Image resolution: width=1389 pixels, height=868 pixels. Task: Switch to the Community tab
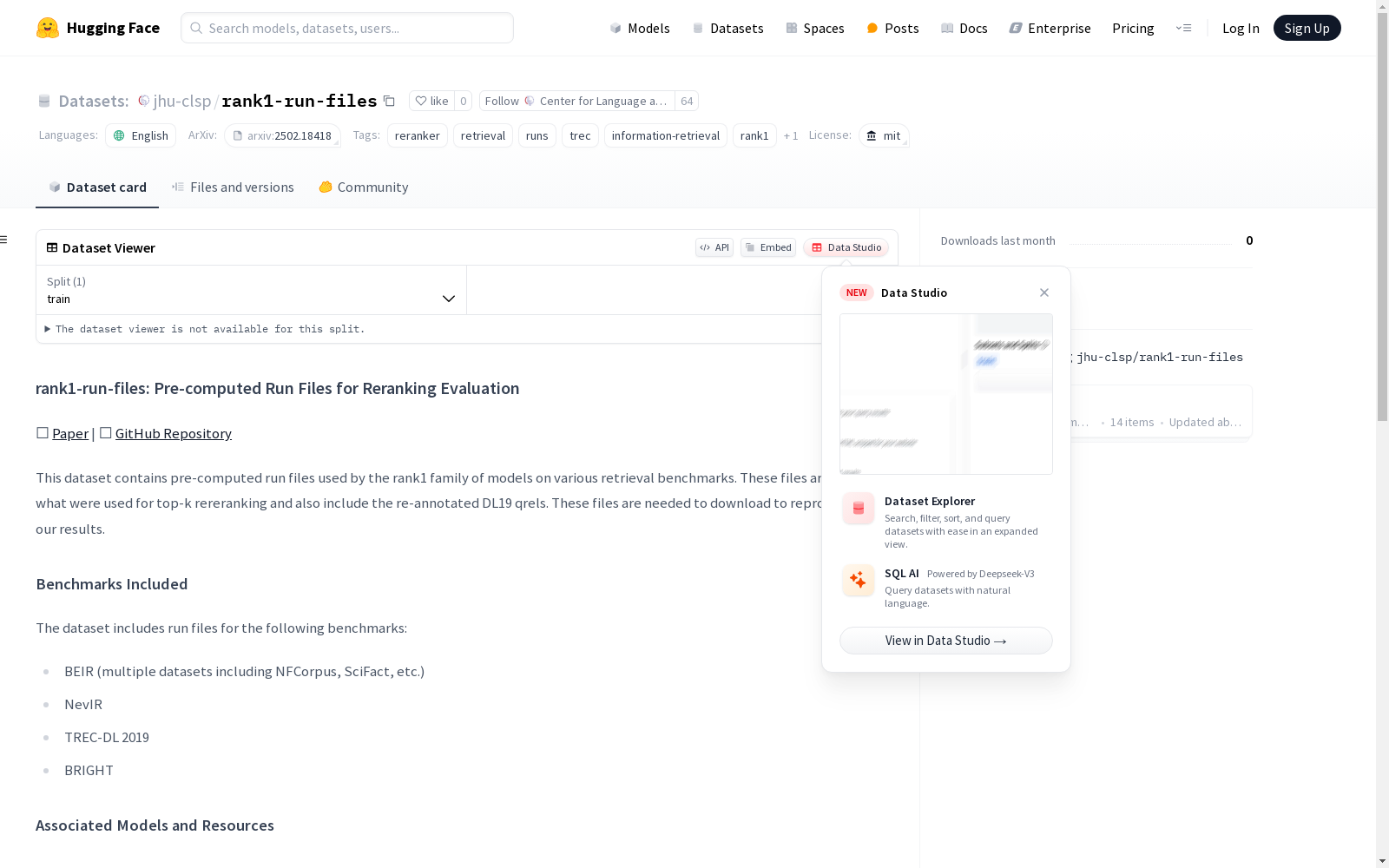point(363,187)
